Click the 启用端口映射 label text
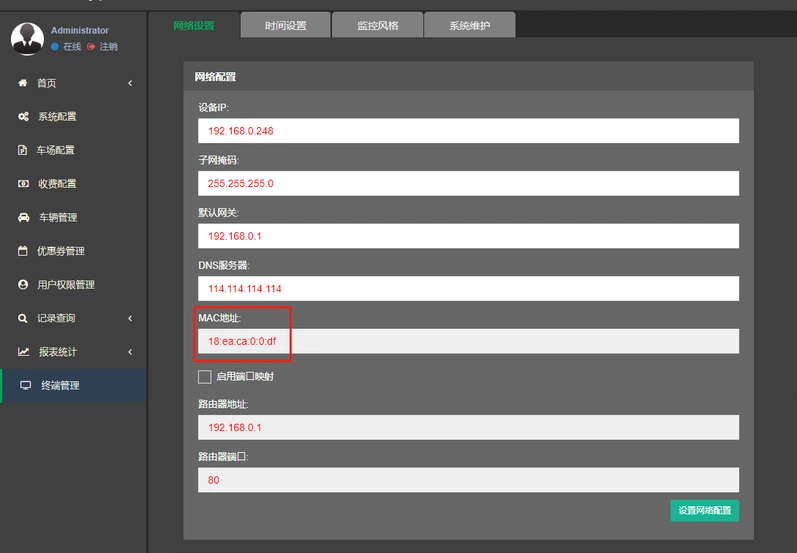797x553 pixels. pyautogui.click(x=246, y=377)
